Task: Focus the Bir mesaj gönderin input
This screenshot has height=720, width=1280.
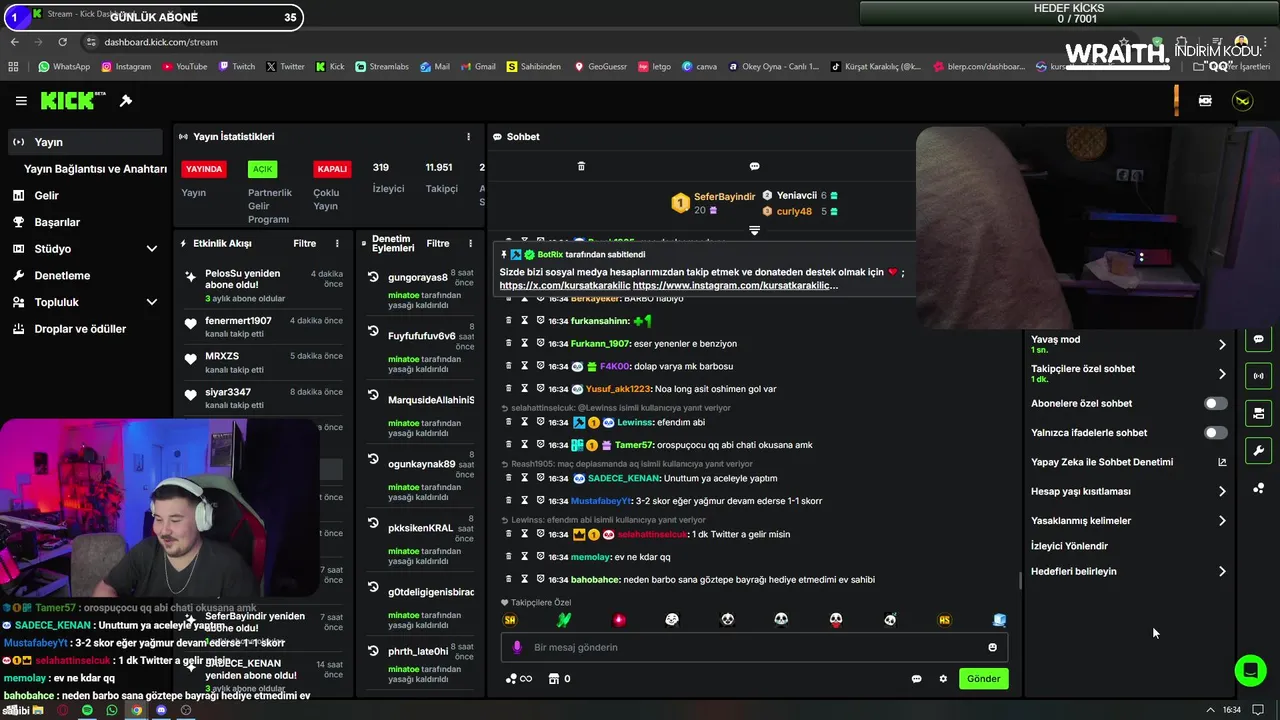Action: (x=754, y=647)
